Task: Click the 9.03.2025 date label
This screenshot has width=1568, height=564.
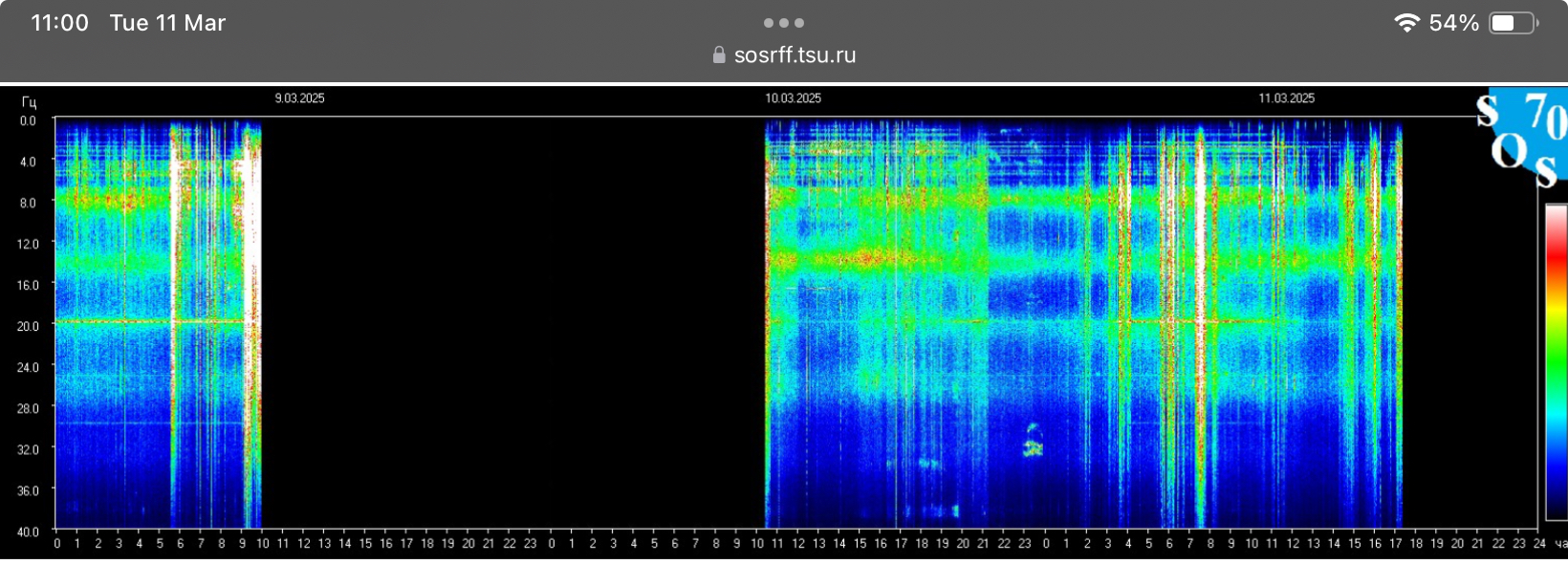Action: pos(299,98)
